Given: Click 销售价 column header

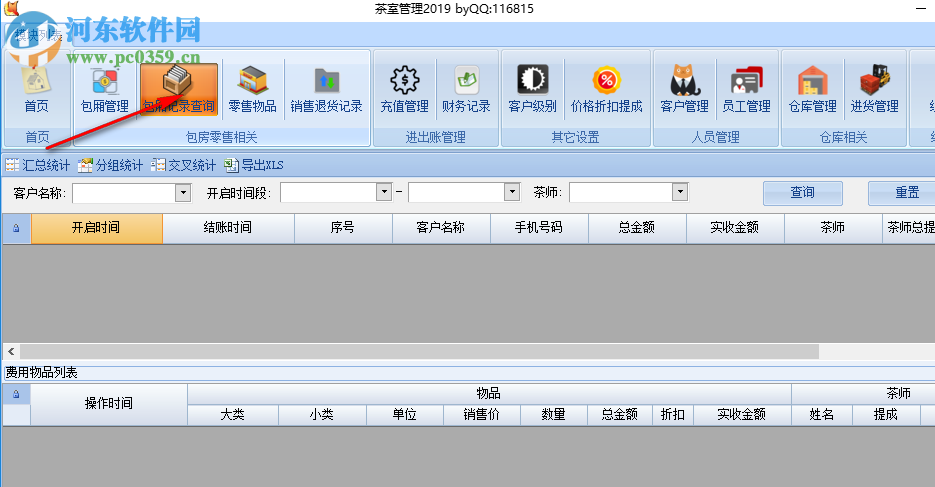Looking at the screenshot, I should pyautogui.click(x=482, y=415).
